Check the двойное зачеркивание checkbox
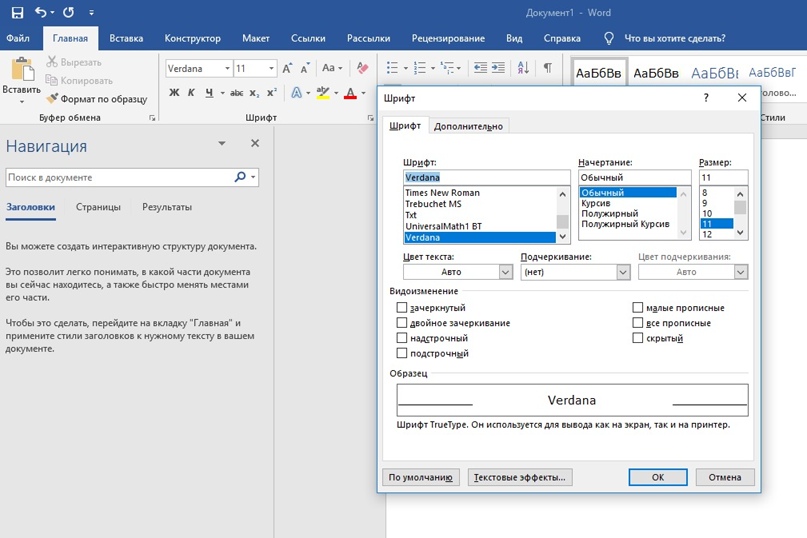The width and height of the screenshot is (807, 538). point(401,323)
